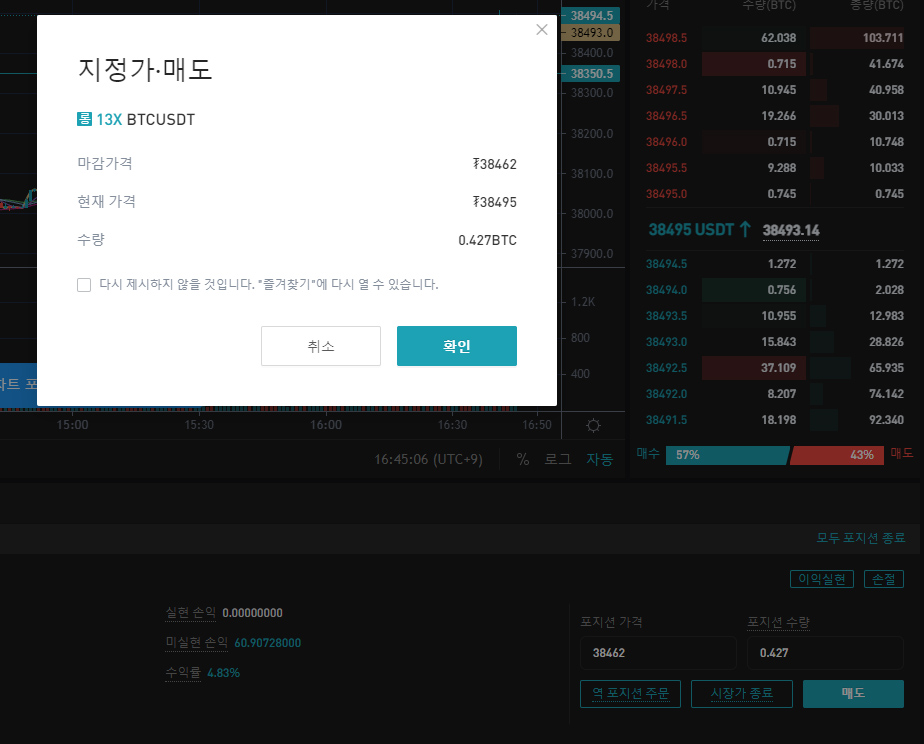Select bid price 38492.0 in order book

click(666, 394)
